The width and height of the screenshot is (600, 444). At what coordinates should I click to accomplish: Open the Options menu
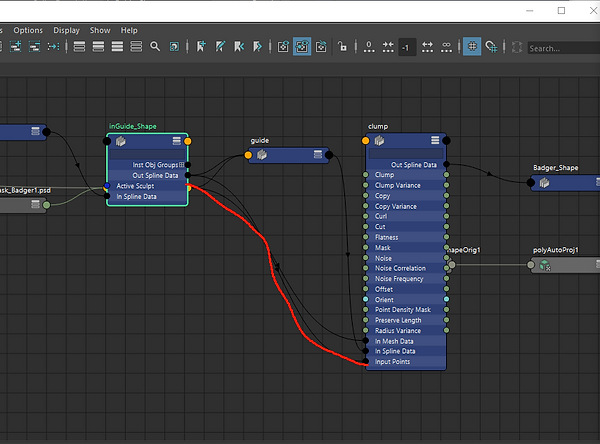click(x=28, y=30)
